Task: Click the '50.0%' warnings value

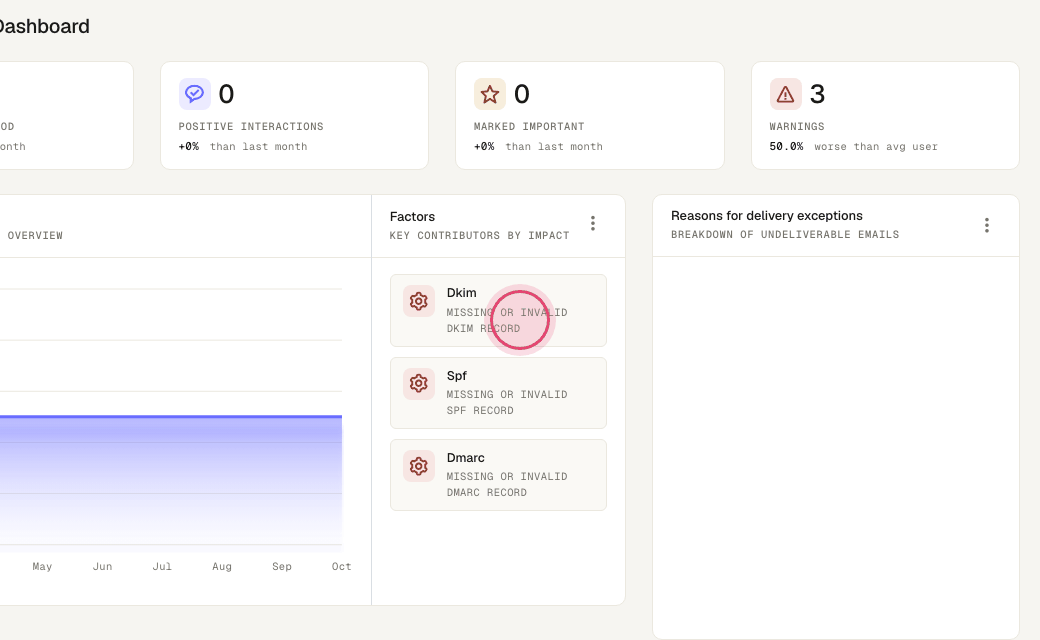Action: (x=786, y=147)
